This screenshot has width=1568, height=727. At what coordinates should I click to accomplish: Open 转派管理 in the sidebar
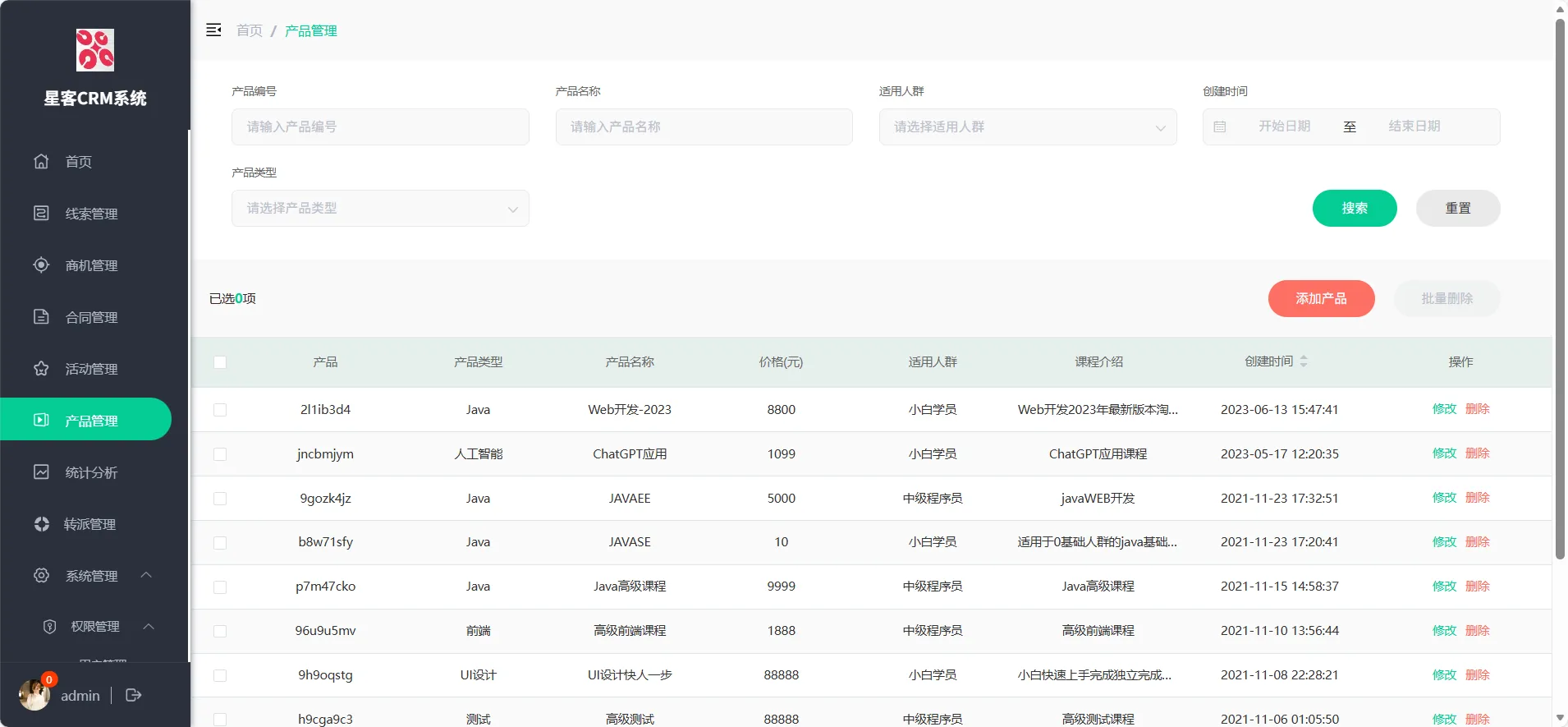click(89, 524)
